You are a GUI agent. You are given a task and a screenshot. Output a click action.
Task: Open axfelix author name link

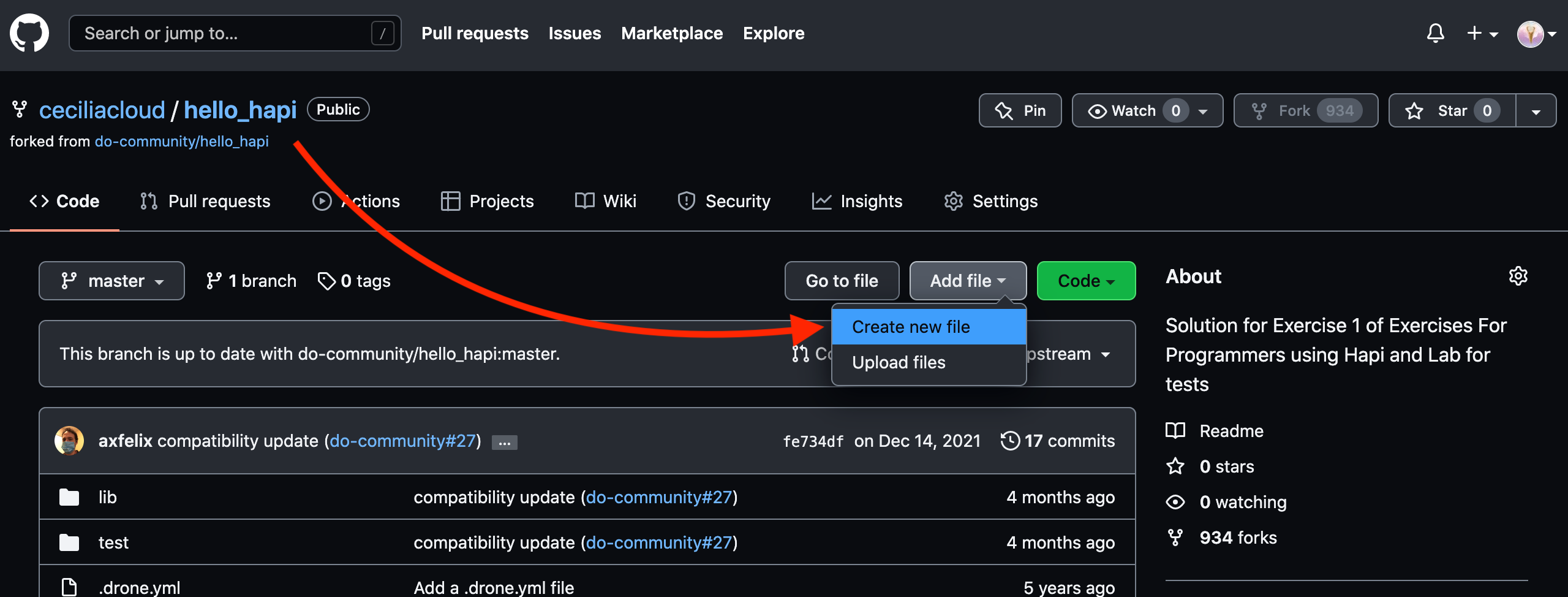pos(125,441)
